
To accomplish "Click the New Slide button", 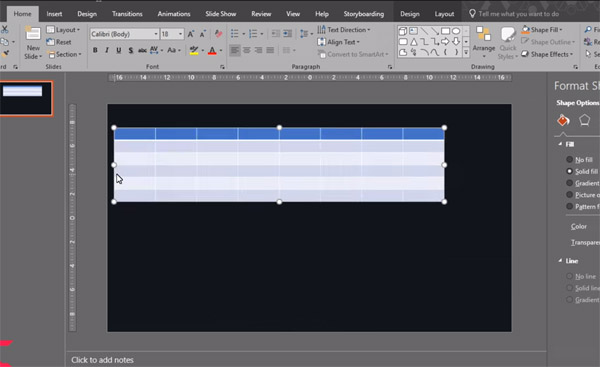I will tap(33, 42).
